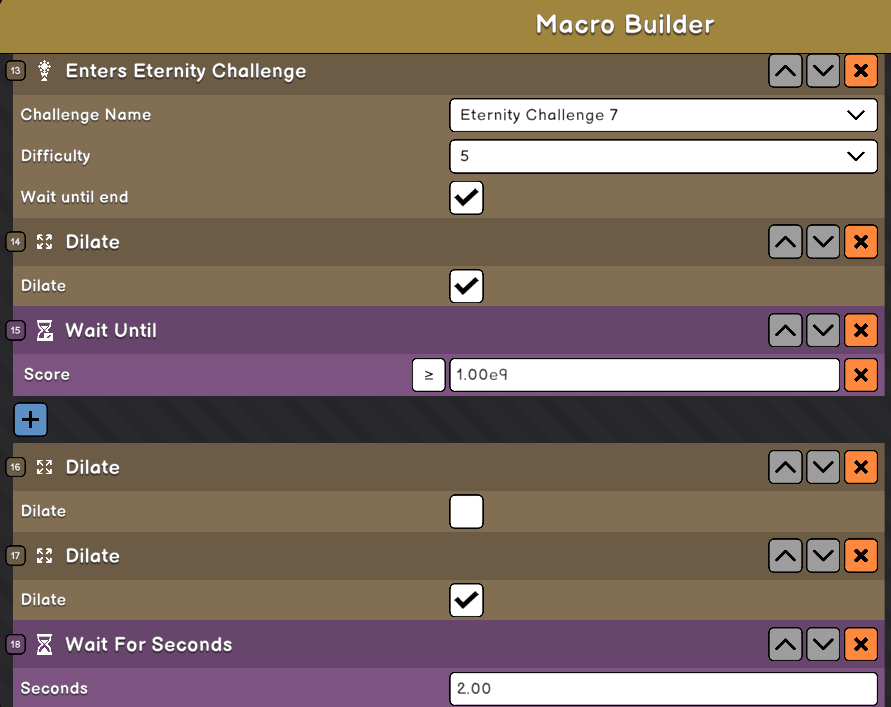Enable the Dilate checkbox in step 16
This screenshot has height=707, width=891.
(467, 511)
